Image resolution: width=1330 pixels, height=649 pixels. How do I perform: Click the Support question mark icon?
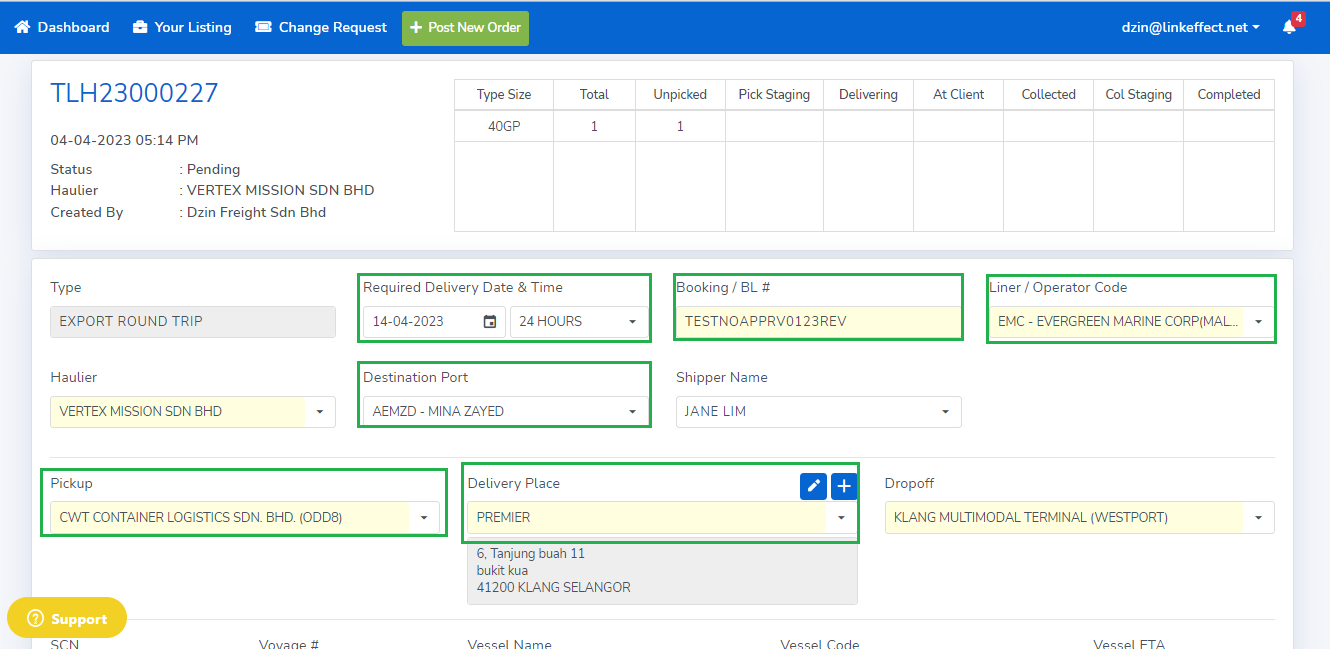pyautogui.click(x=36, y=618)
